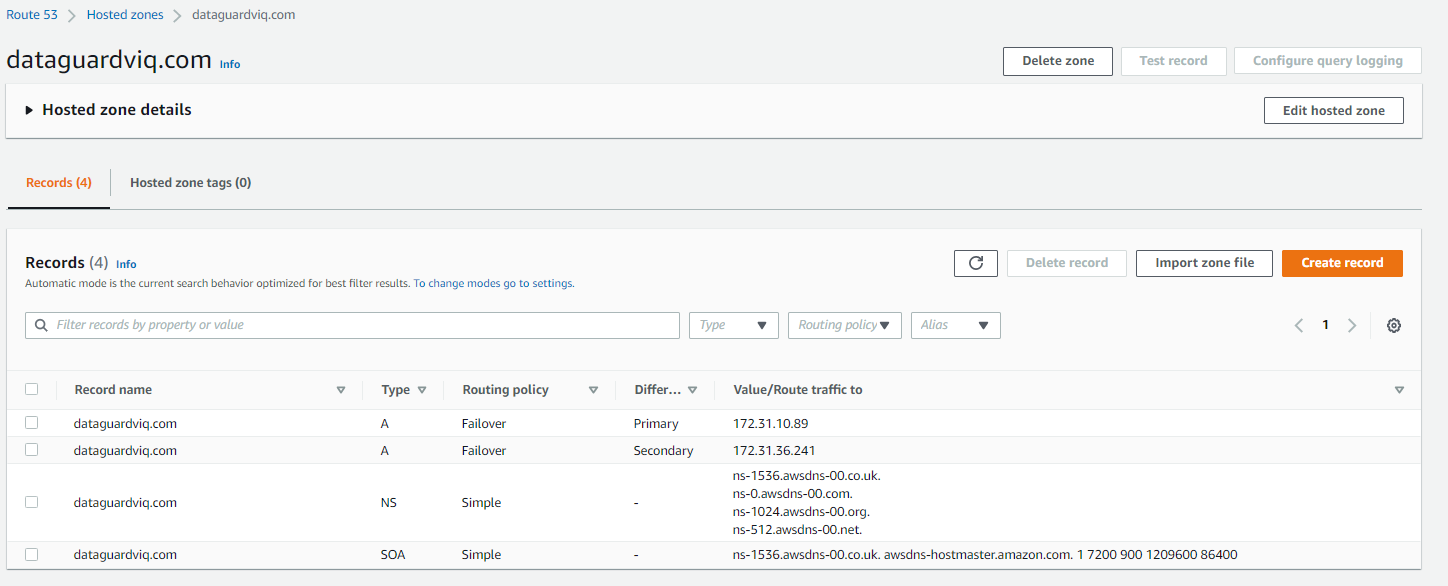Click the refresh records icon button
Screen dimensions: 1448x586
point(976,263)
